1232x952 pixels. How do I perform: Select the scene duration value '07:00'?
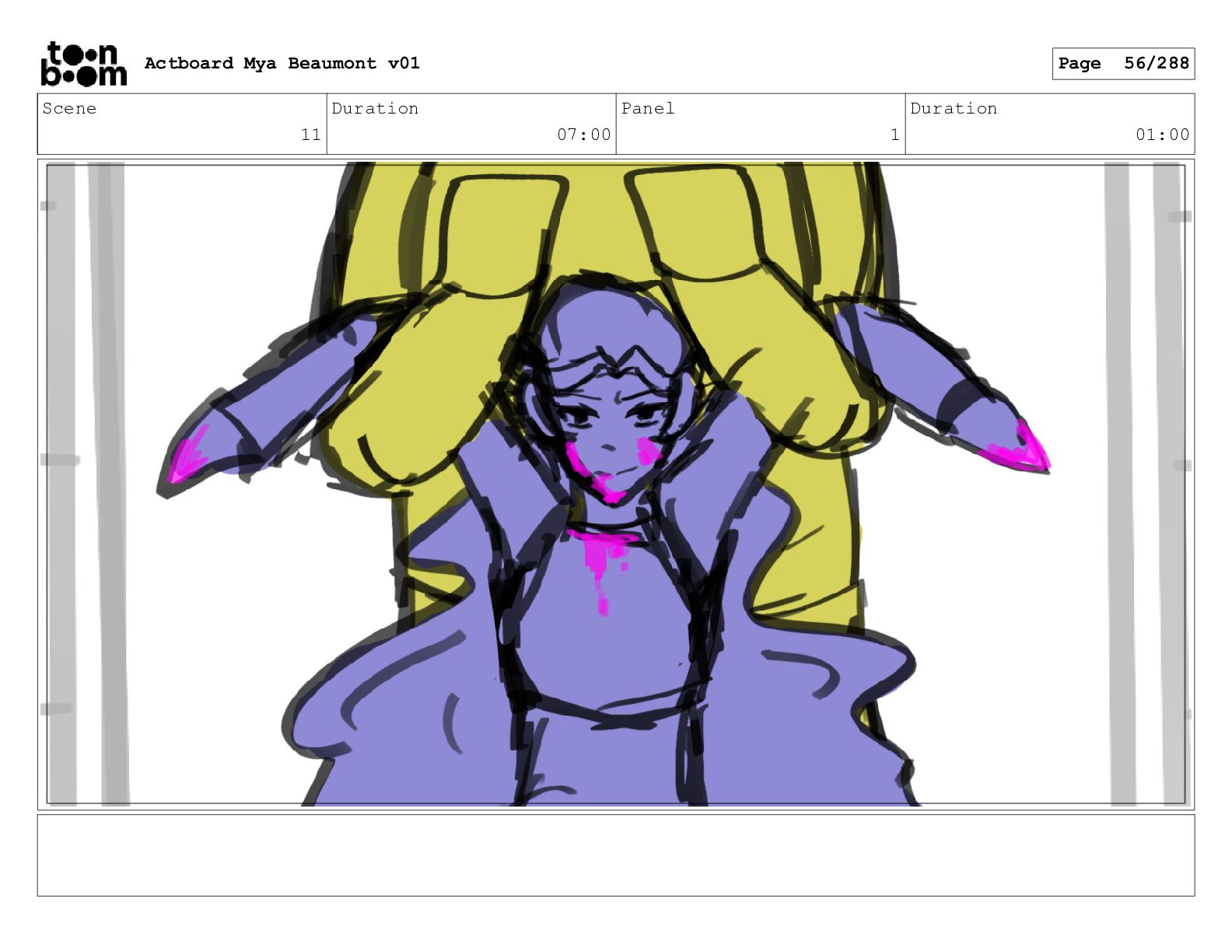coord(584,135)
